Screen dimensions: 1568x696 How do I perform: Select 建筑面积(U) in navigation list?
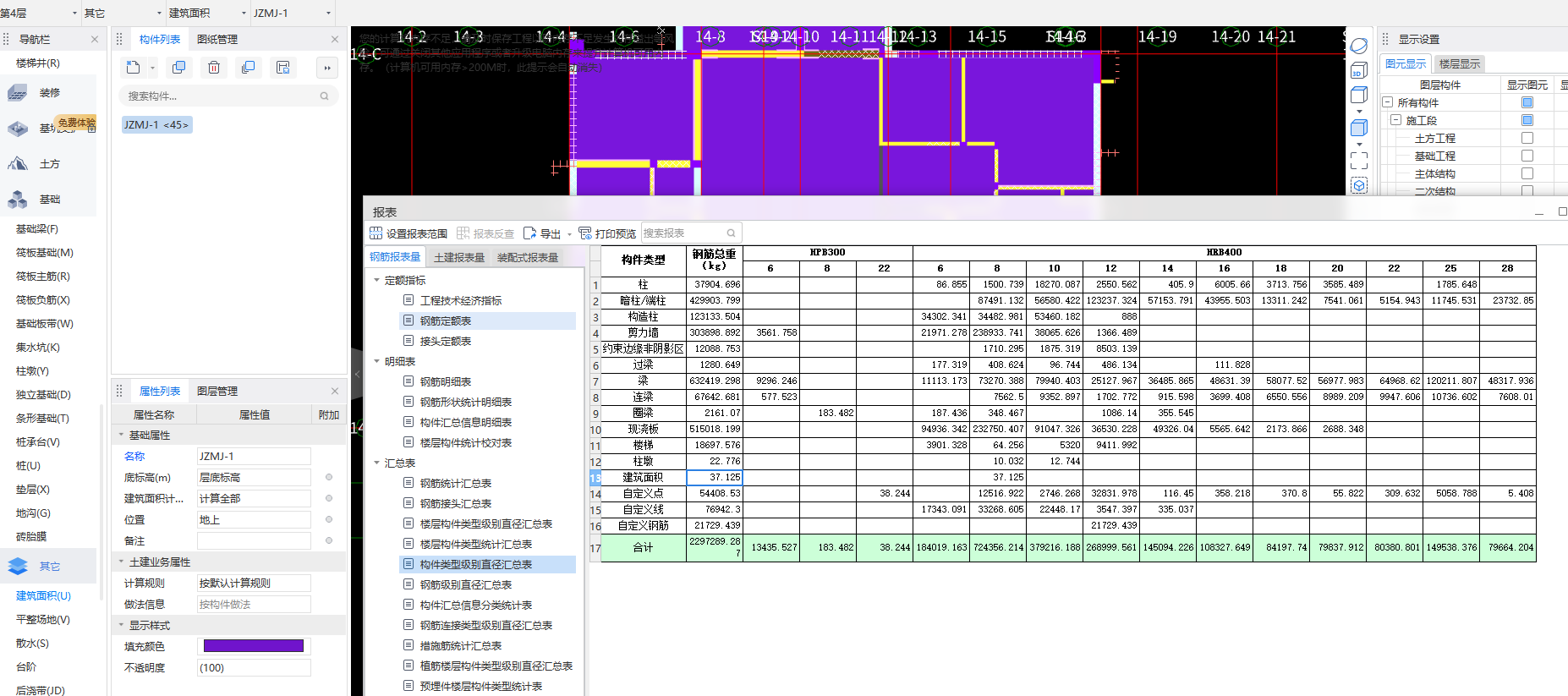tap(43, 595)
